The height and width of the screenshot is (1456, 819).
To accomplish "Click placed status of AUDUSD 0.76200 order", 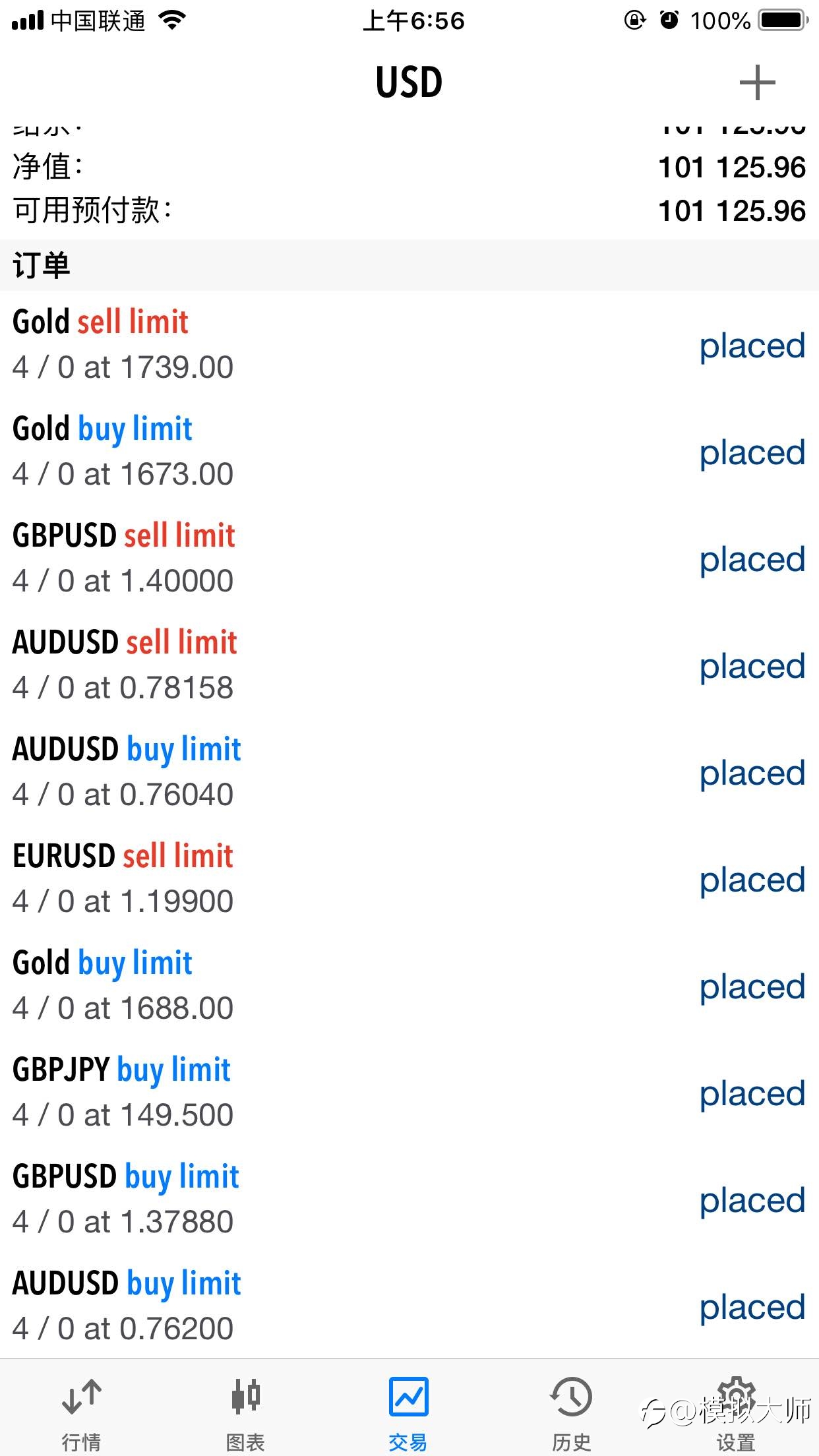I will [752, 1308].
